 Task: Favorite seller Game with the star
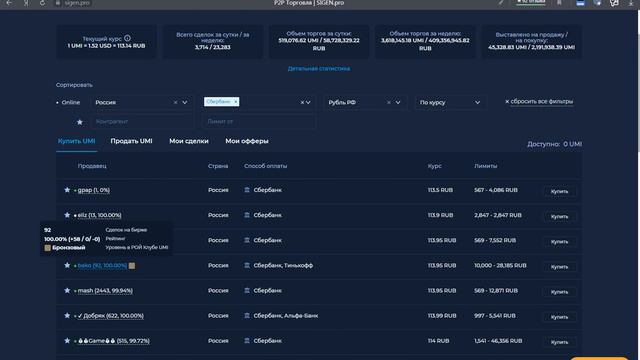click(67, 341)
